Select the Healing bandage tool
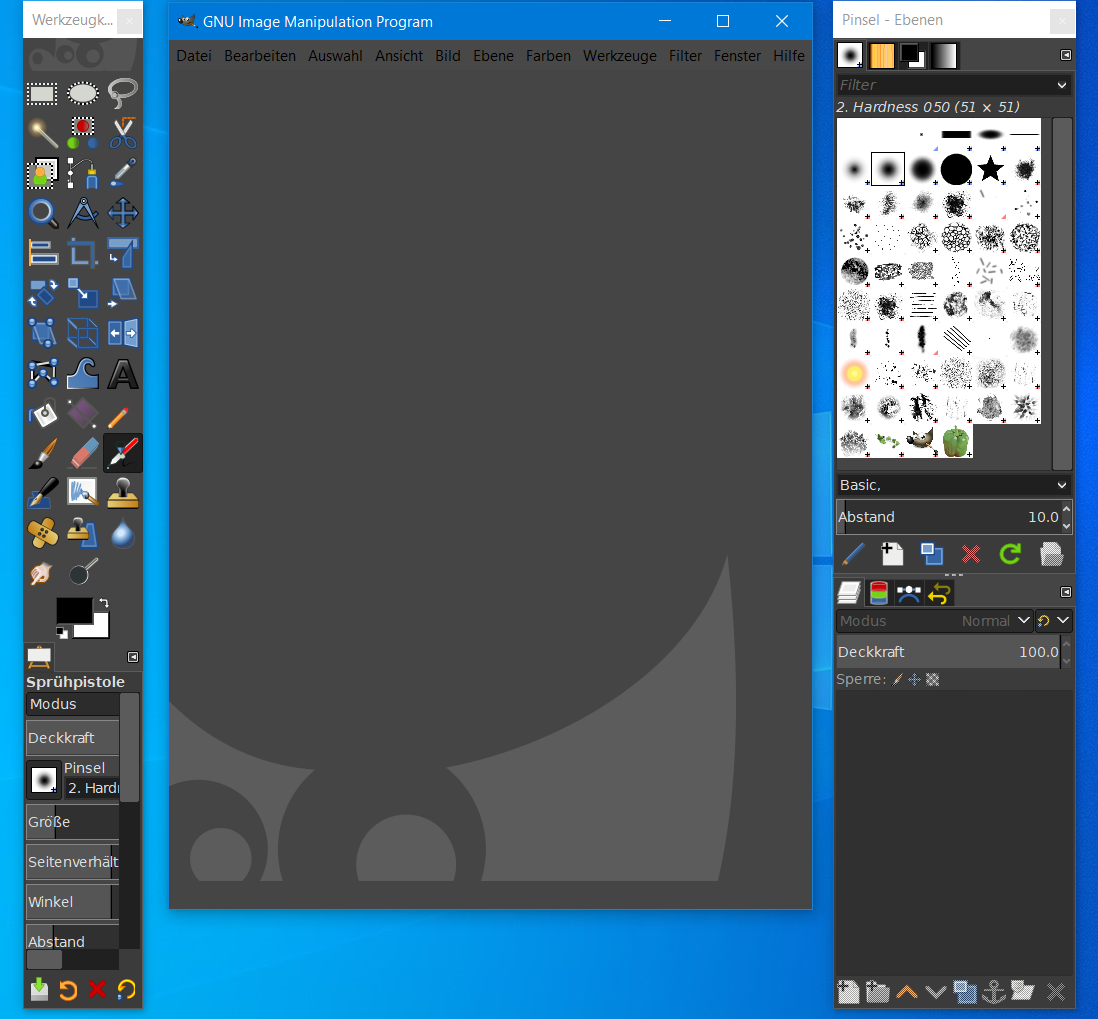This screenshot has width=1098, height=1019. pyautogui.click(x=42, y=533)
